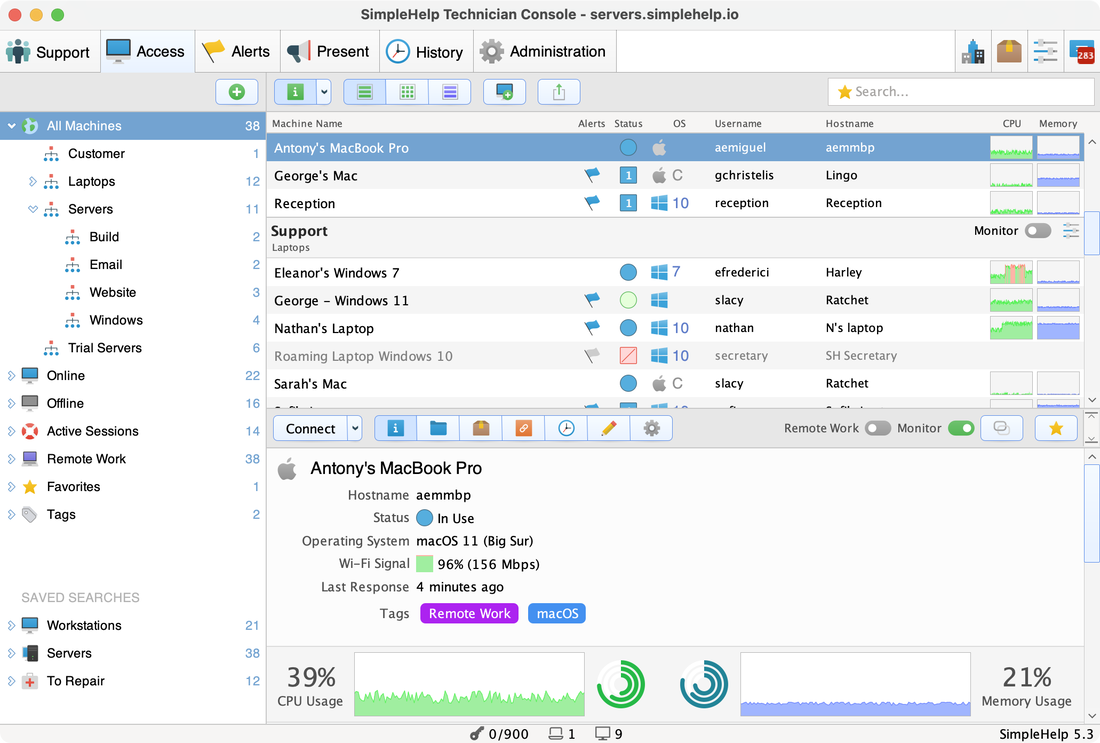Select the Customer group in the tree
The image size is (1100, 743).
(x=133, y=154)
